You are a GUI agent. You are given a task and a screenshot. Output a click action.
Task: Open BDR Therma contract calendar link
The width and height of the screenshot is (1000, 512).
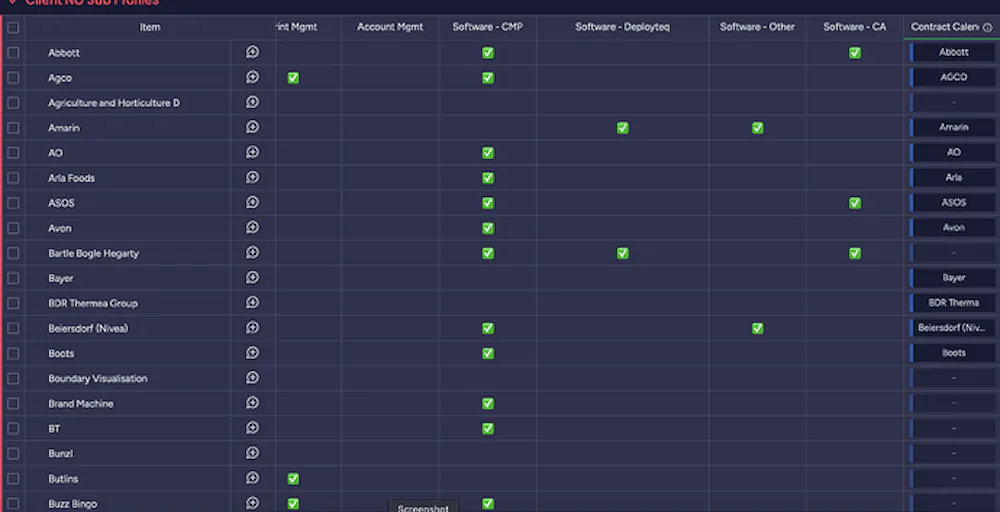click(953, 303)
